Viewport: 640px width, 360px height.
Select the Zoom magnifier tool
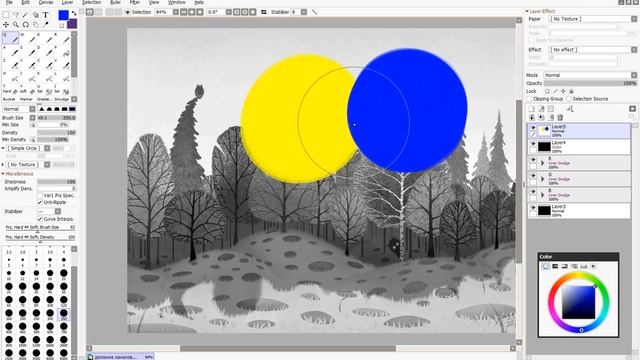[x=16, y=24]
